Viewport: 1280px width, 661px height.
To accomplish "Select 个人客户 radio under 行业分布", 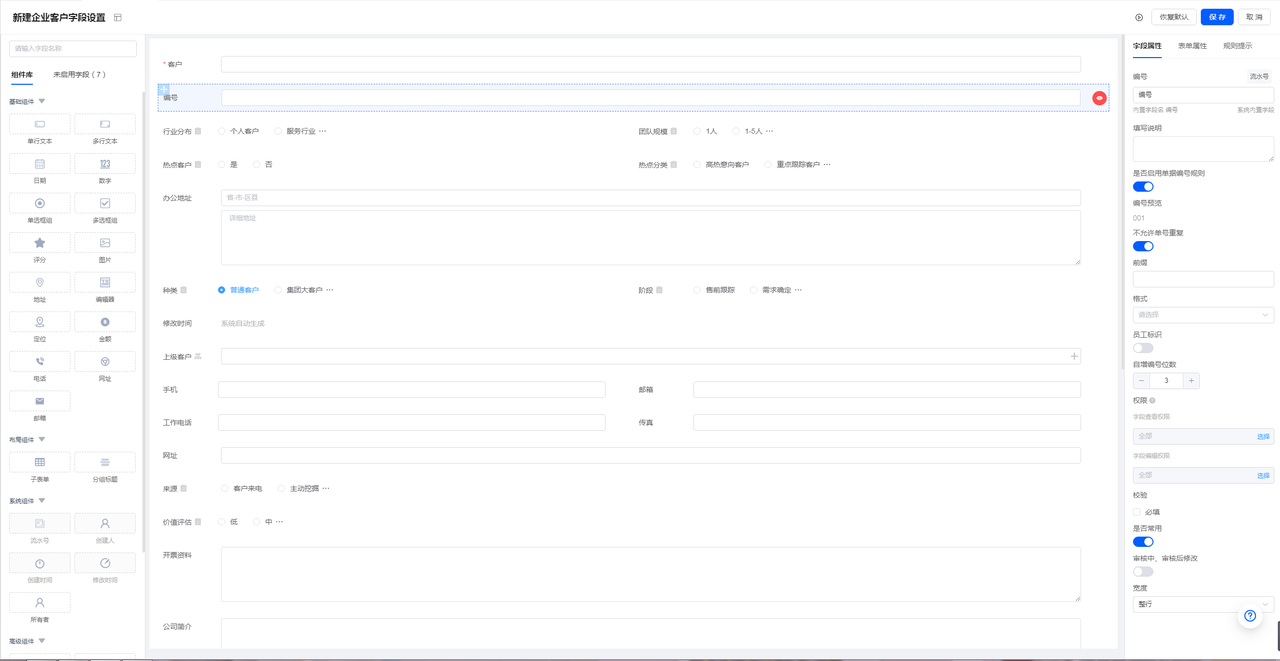I will click(222, 131).
